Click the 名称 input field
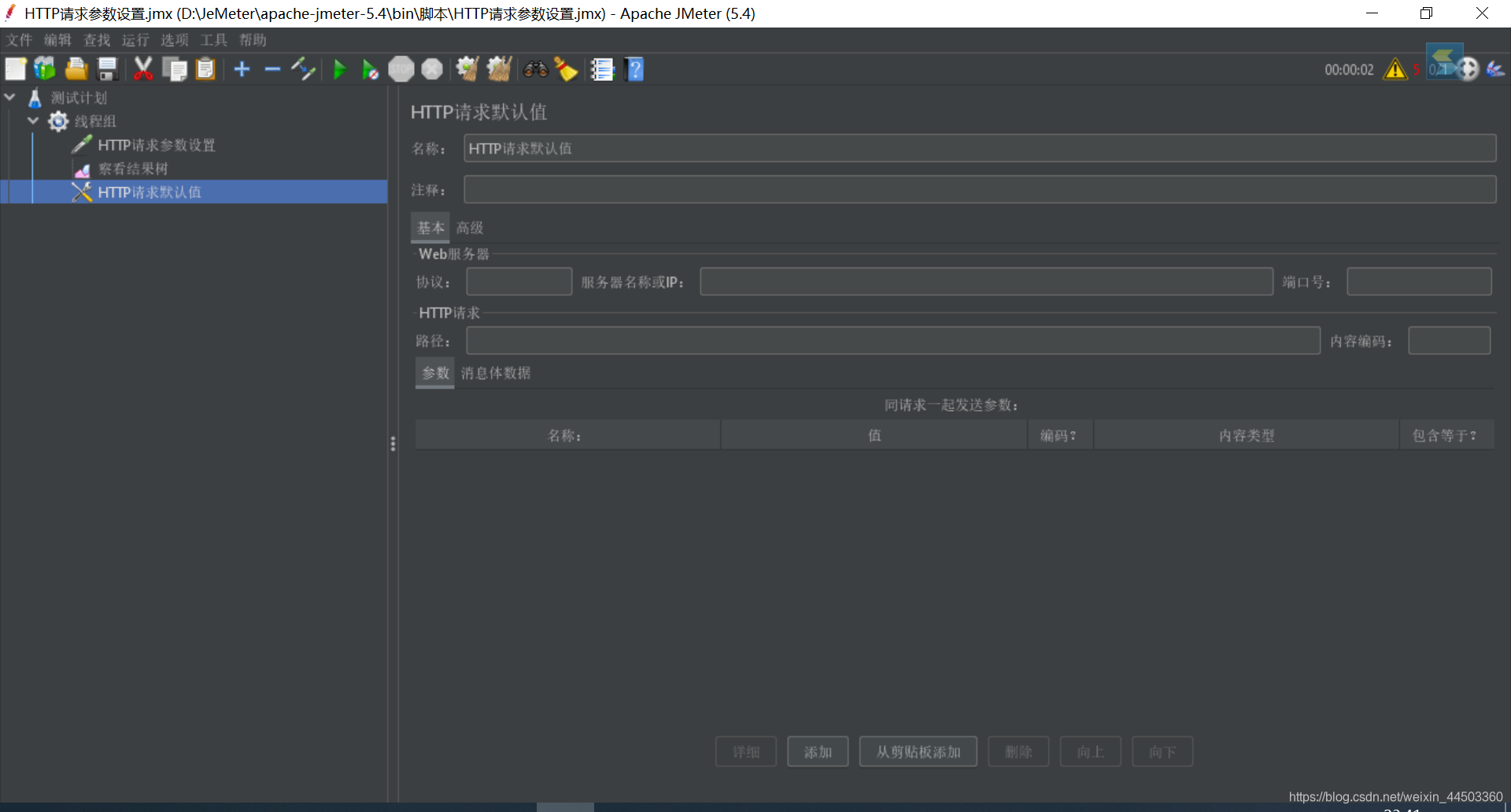The width and height of the screenshot is (1511, 812). (x=980, y=148)
